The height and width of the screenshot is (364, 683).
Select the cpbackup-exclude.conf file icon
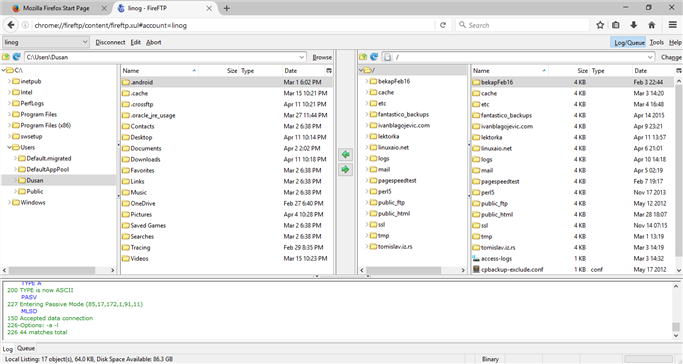coord(476,270)
